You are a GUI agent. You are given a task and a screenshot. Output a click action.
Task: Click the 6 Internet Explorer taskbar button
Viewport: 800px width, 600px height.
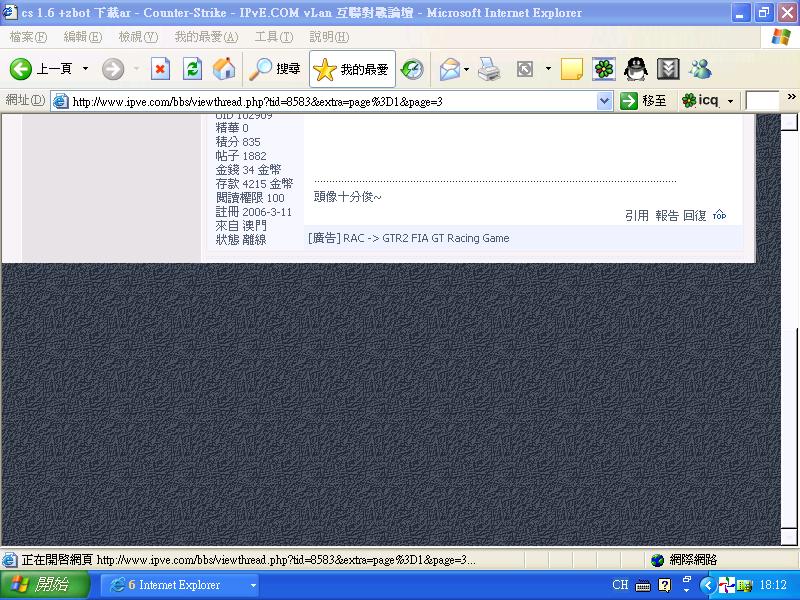(x=180, y=585)
